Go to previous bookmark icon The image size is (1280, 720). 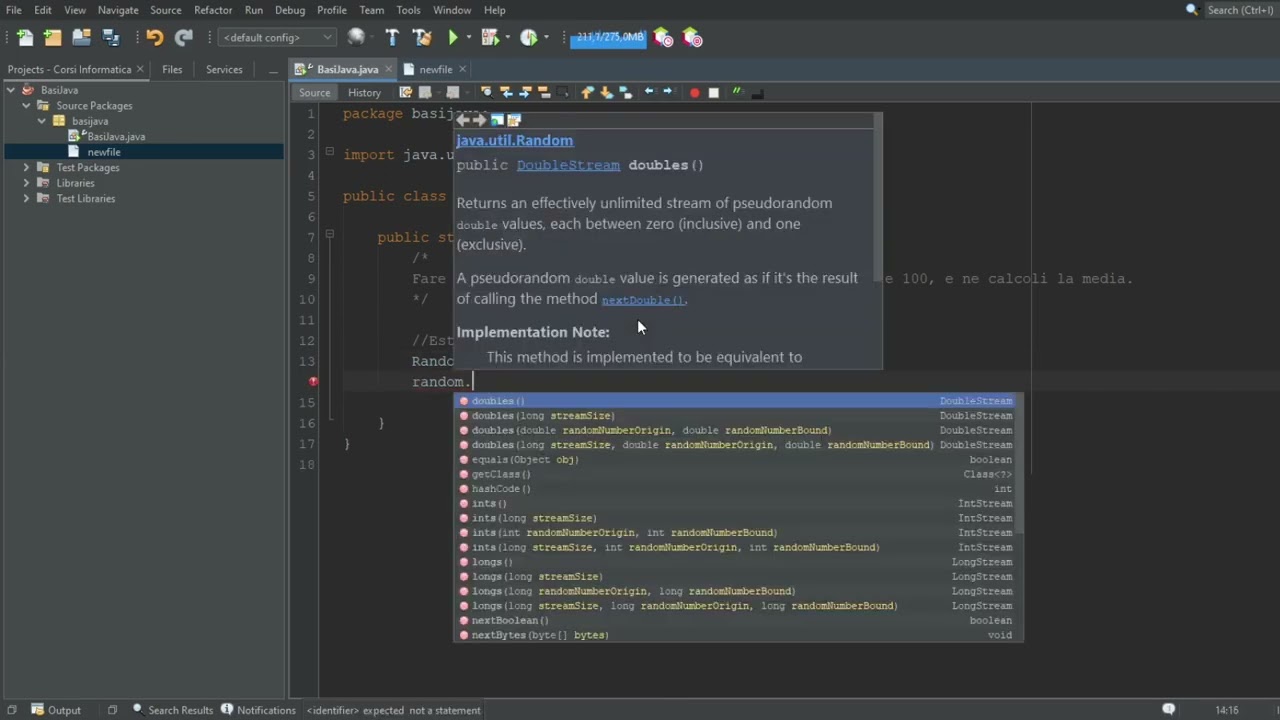(588, 93)
